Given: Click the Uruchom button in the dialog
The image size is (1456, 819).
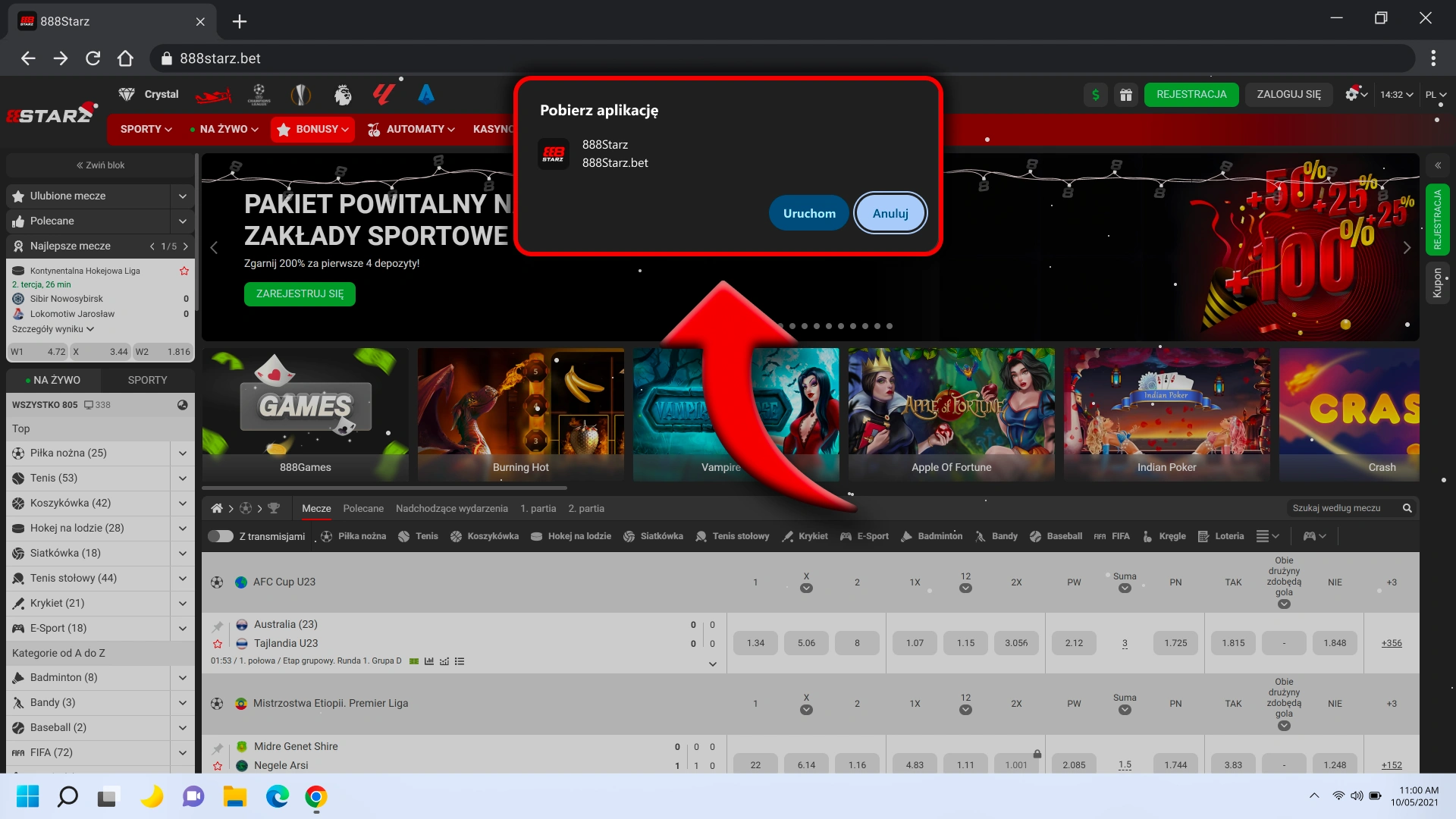Looking at the screenshot, I should [808, 213].
